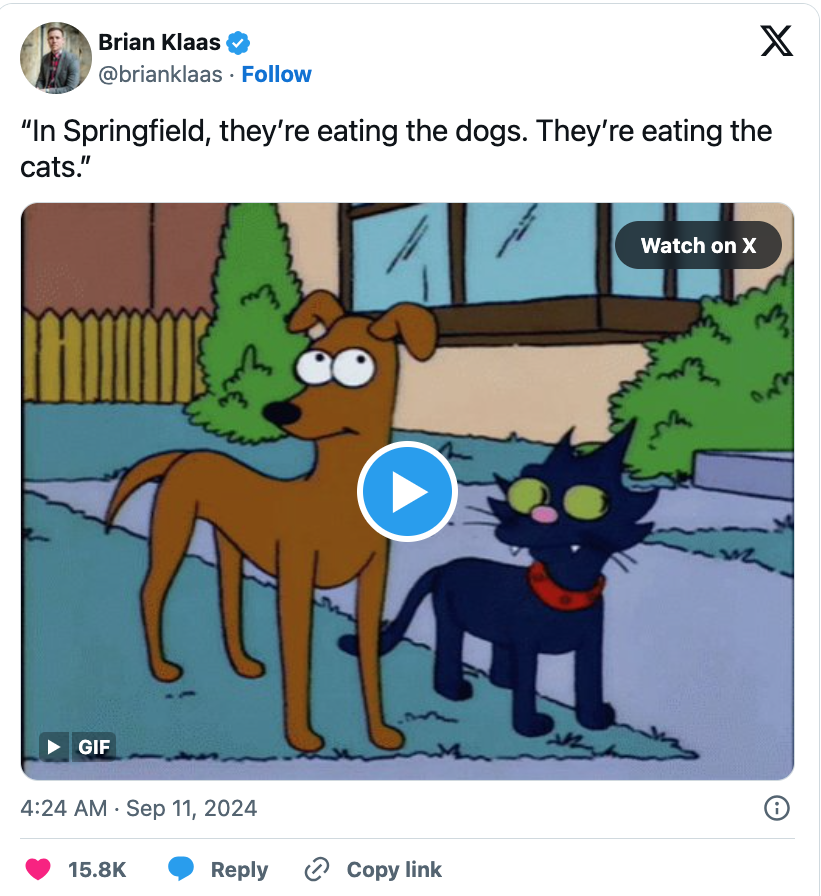The width and height of the screenshot is (821, 896).
Task: Open Brian Klaas profile avatar
Action: [x=54, y=58]
